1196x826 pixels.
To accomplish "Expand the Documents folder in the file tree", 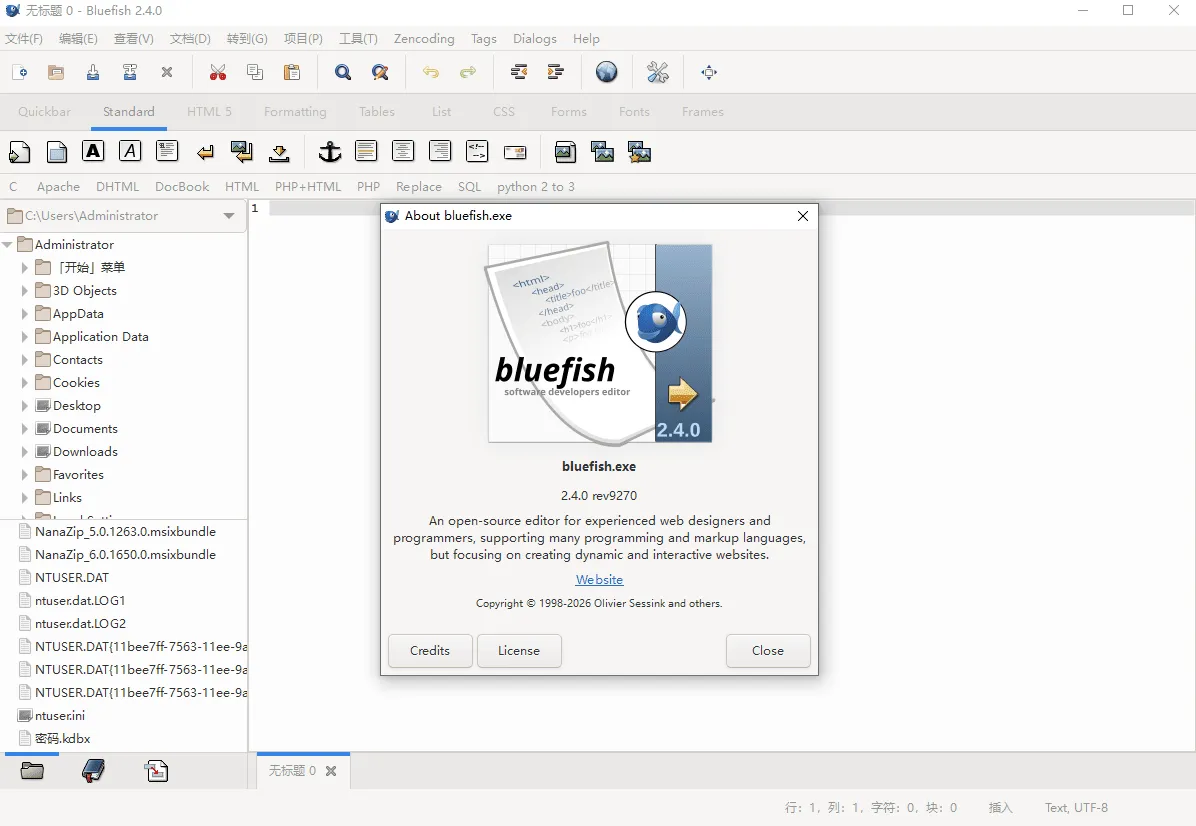I will [25, 428].
